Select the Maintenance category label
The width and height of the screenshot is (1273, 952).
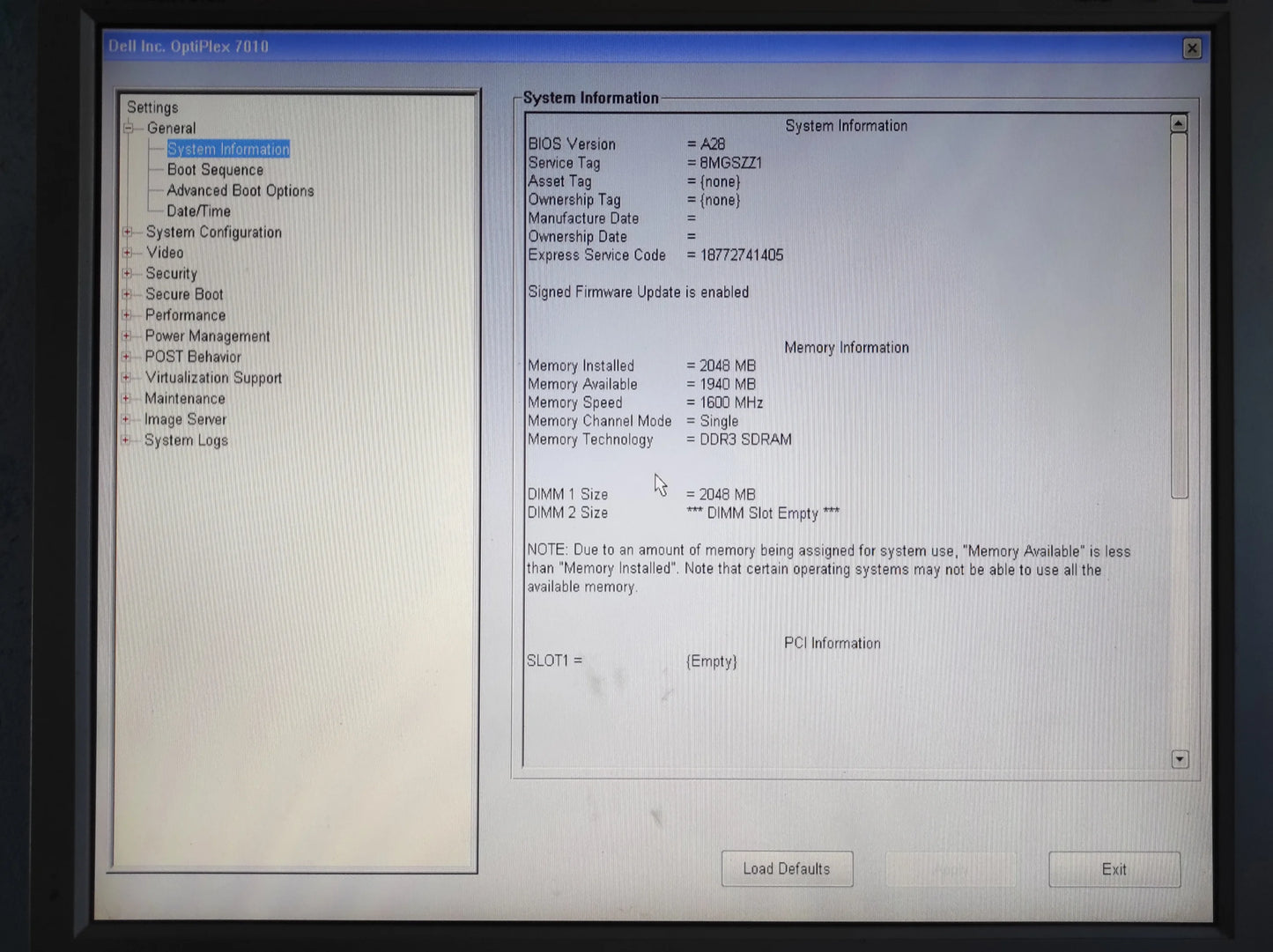[x=184, y=399]
